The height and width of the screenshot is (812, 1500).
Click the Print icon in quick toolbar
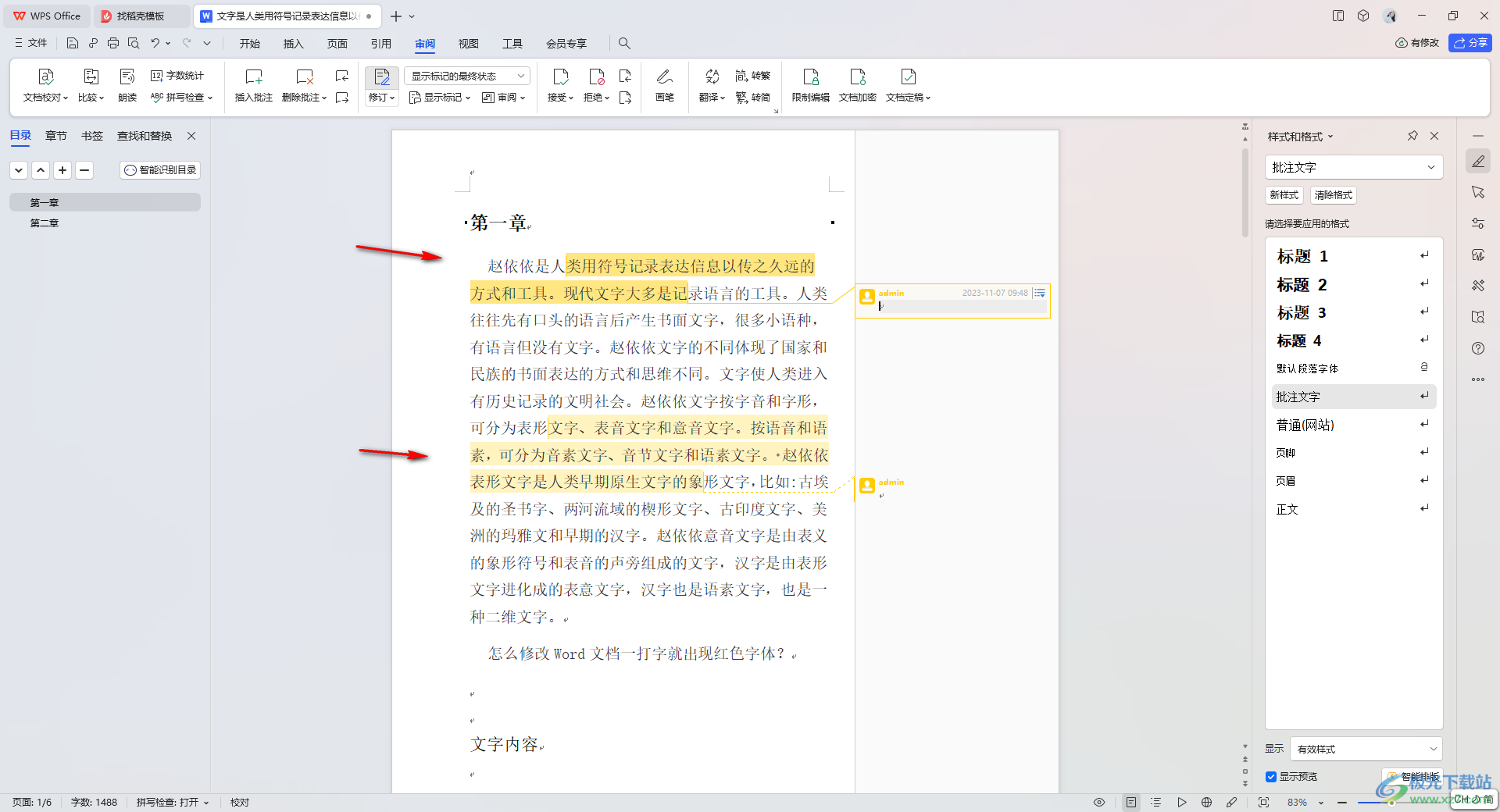coord(113,43)
